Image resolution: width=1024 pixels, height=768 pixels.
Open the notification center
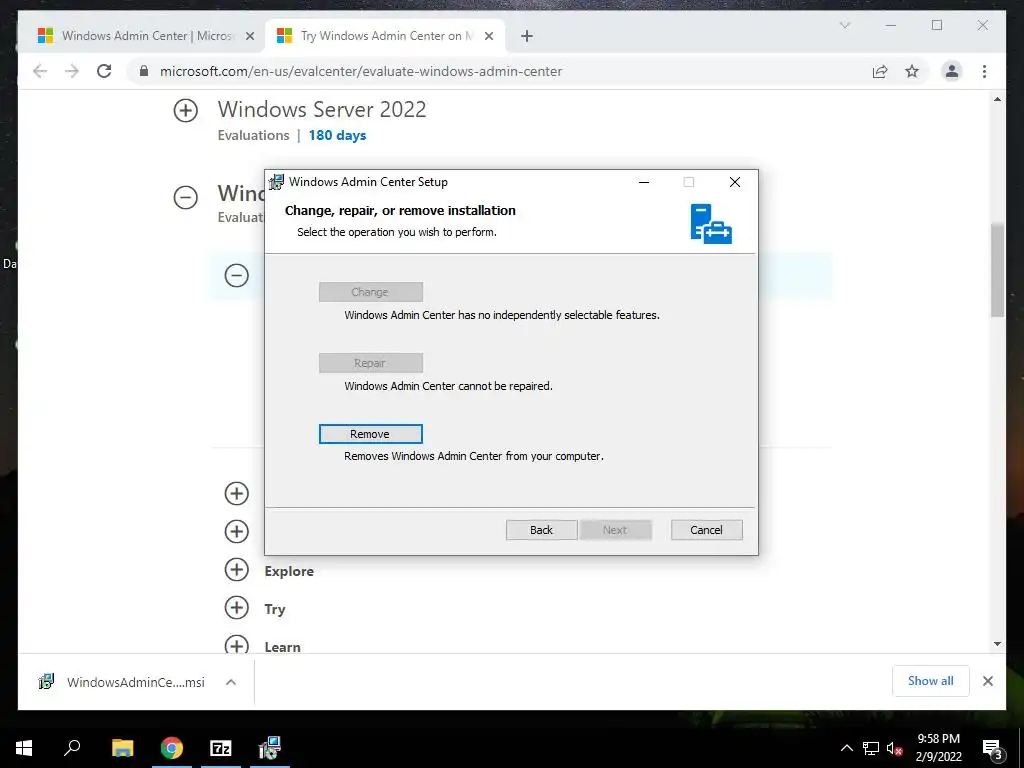point(993,748)
